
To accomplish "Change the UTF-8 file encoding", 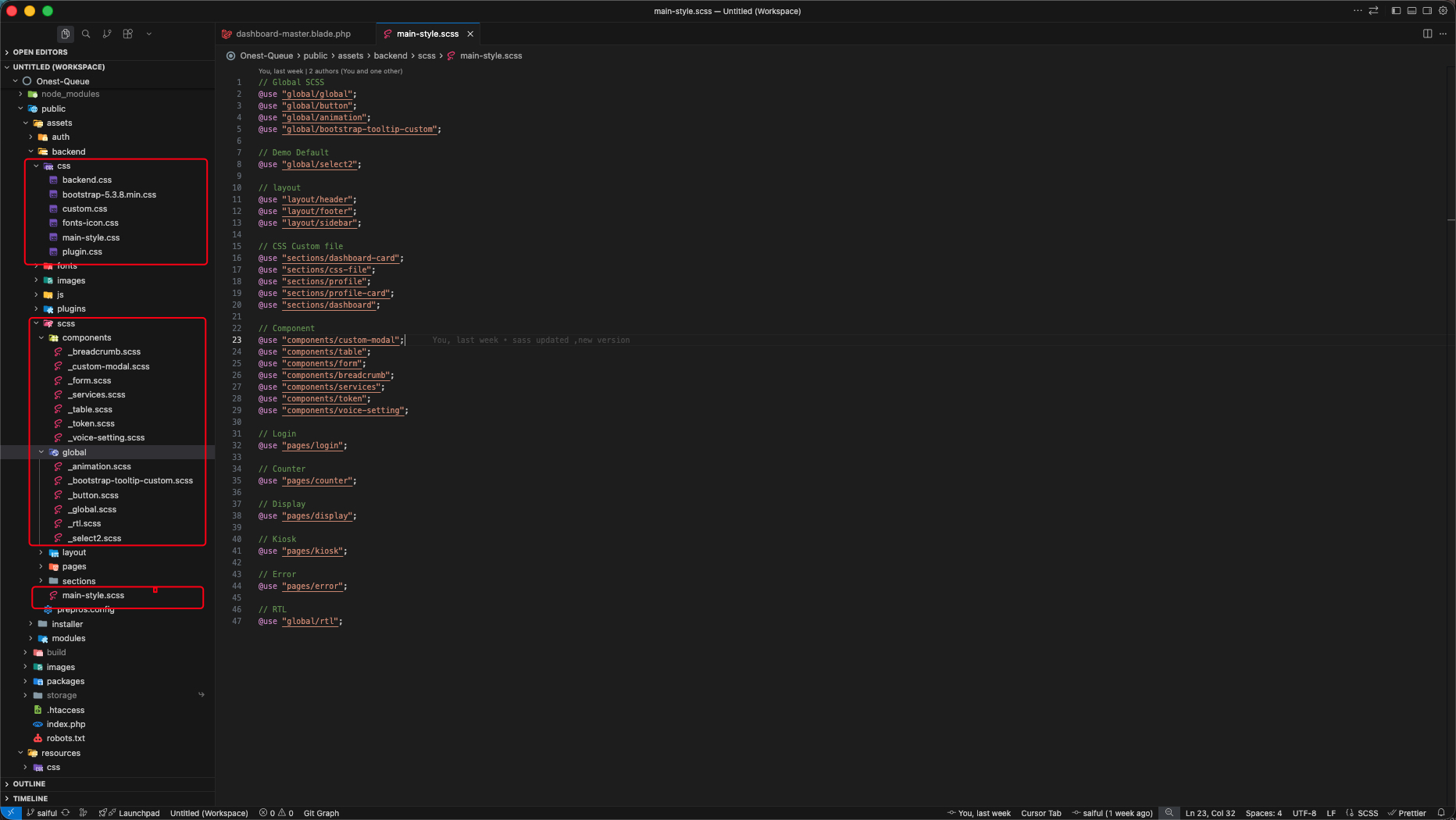I will [x=1304, y=813].
